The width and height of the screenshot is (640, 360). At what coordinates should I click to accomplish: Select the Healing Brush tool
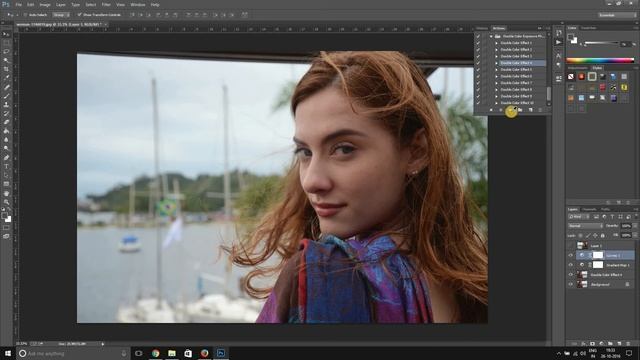6,87
